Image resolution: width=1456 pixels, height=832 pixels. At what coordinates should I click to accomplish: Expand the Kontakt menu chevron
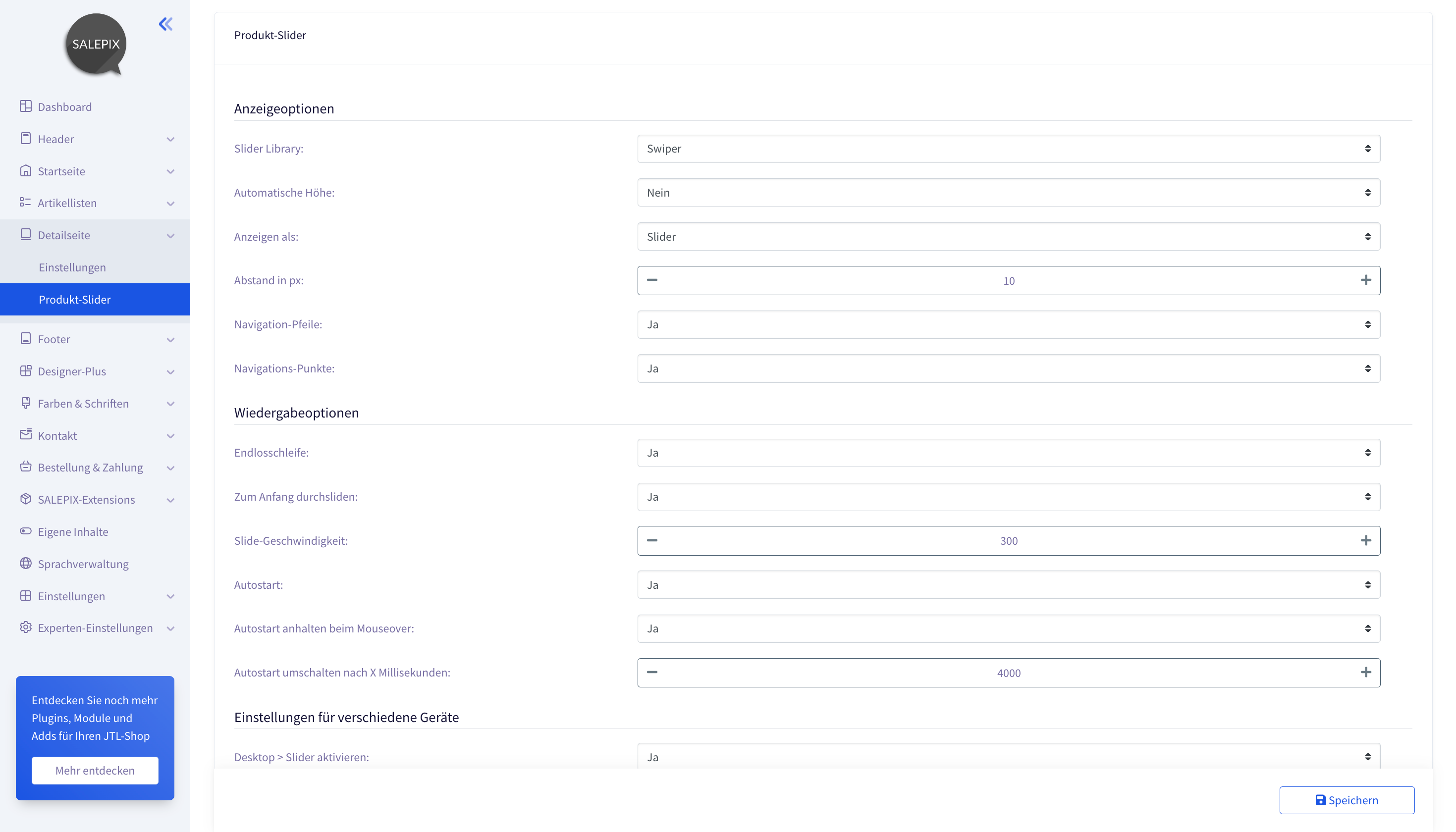[170, 435]
